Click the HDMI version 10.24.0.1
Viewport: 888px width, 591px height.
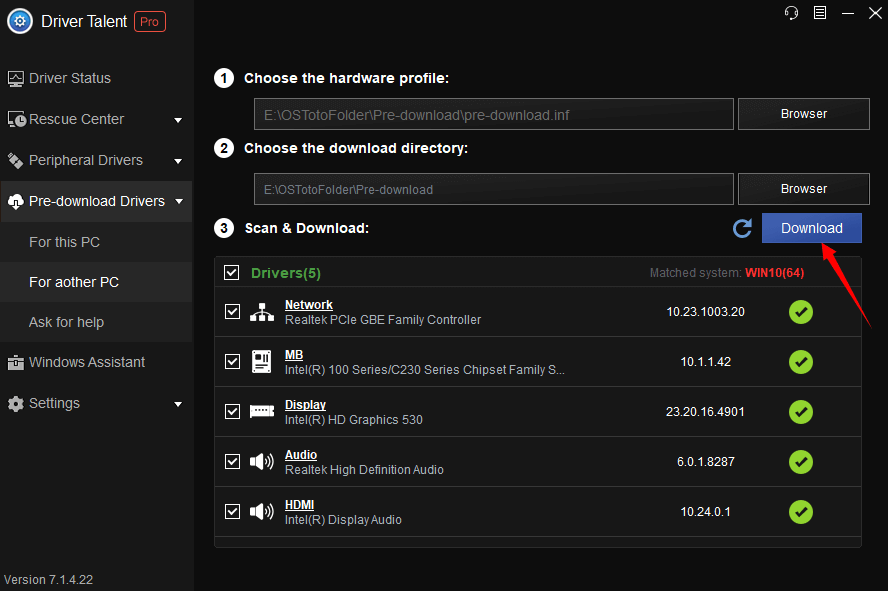[706, 512]
